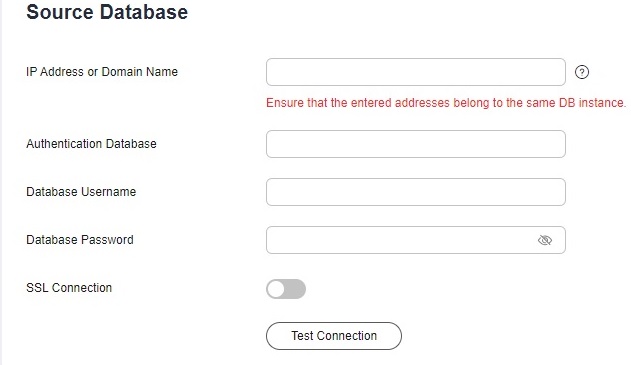Screen dimensions: 631x365
Task: Click the 'IP Address or Domain Name' label
Action: click(102, 72)
